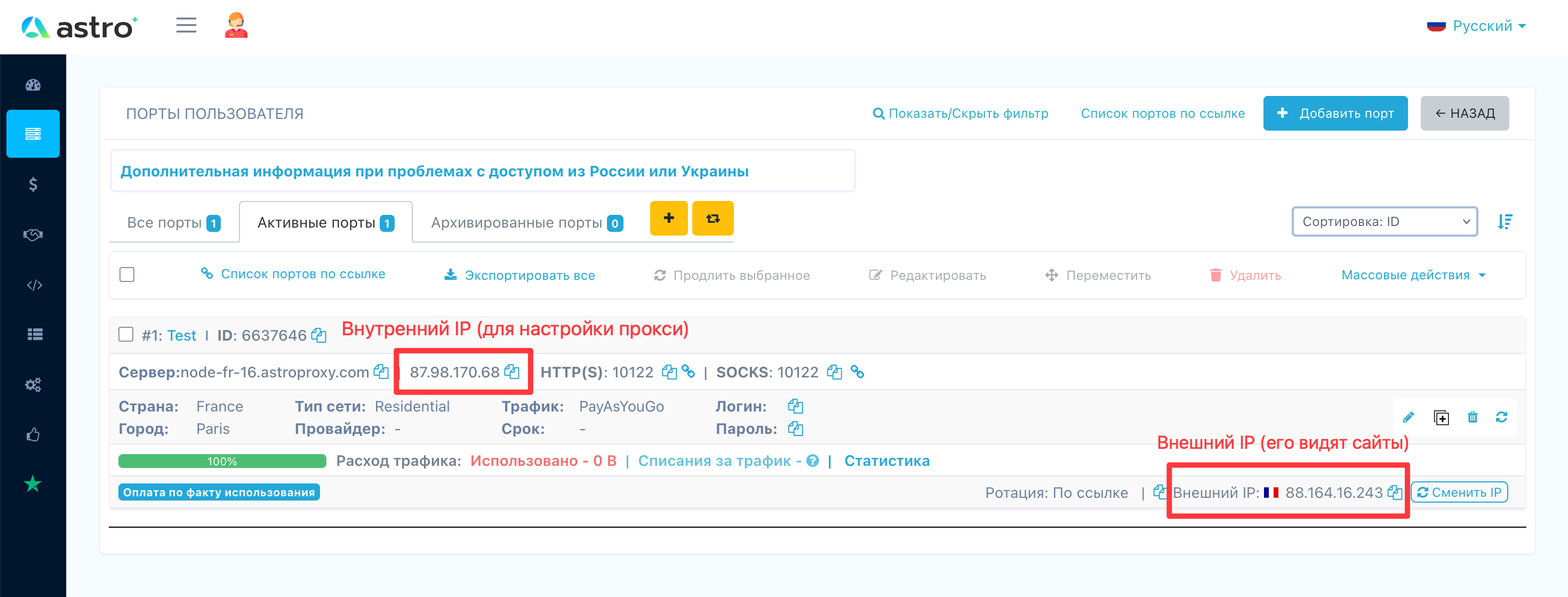Copy external IP 88.164.16.243

(1395, 491)
